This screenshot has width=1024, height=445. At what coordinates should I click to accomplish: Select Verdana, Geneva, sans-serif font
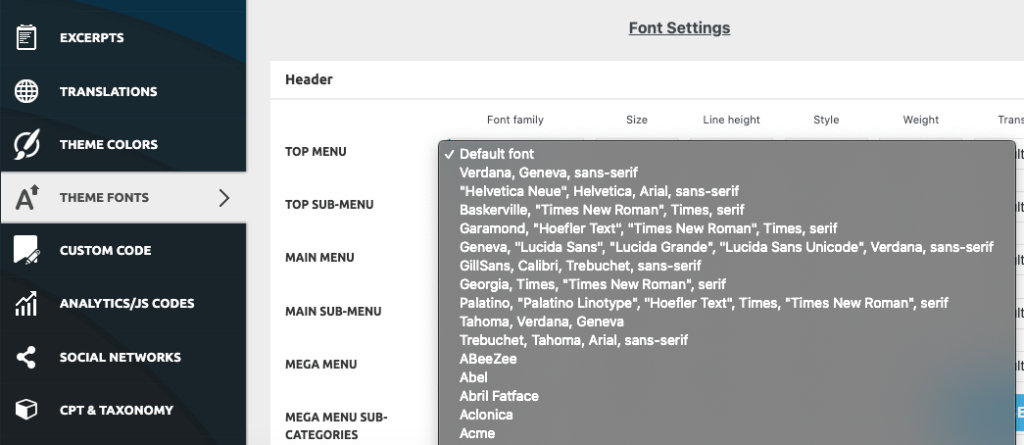click(x=727, y=173)
